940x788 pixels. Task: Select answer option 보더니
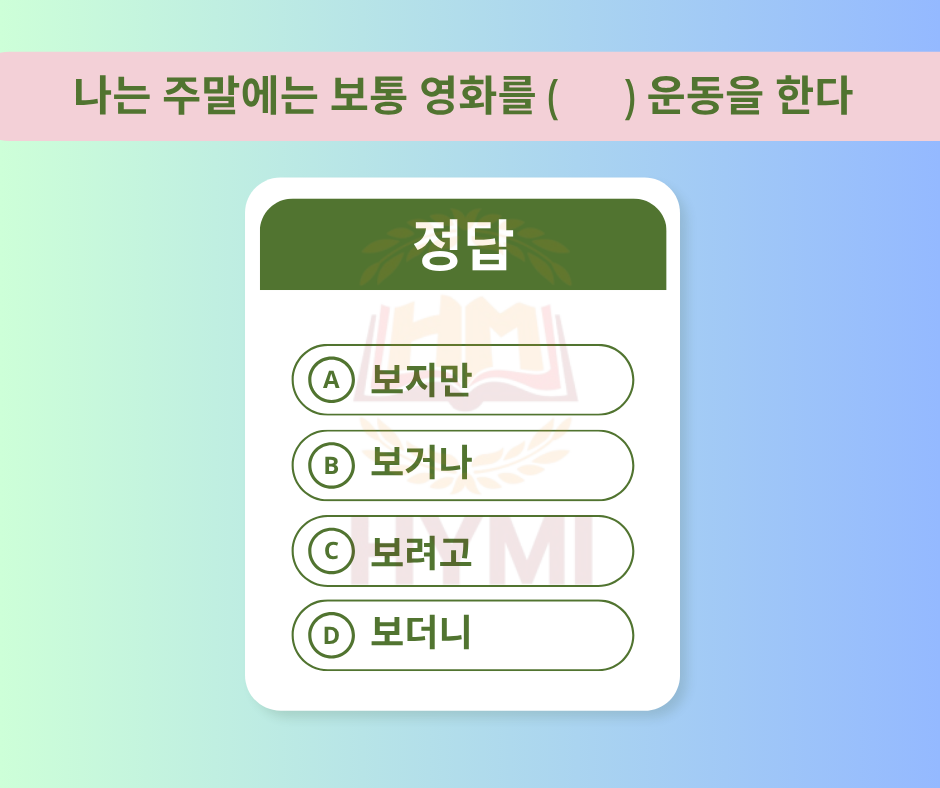(x=463, y=635)
